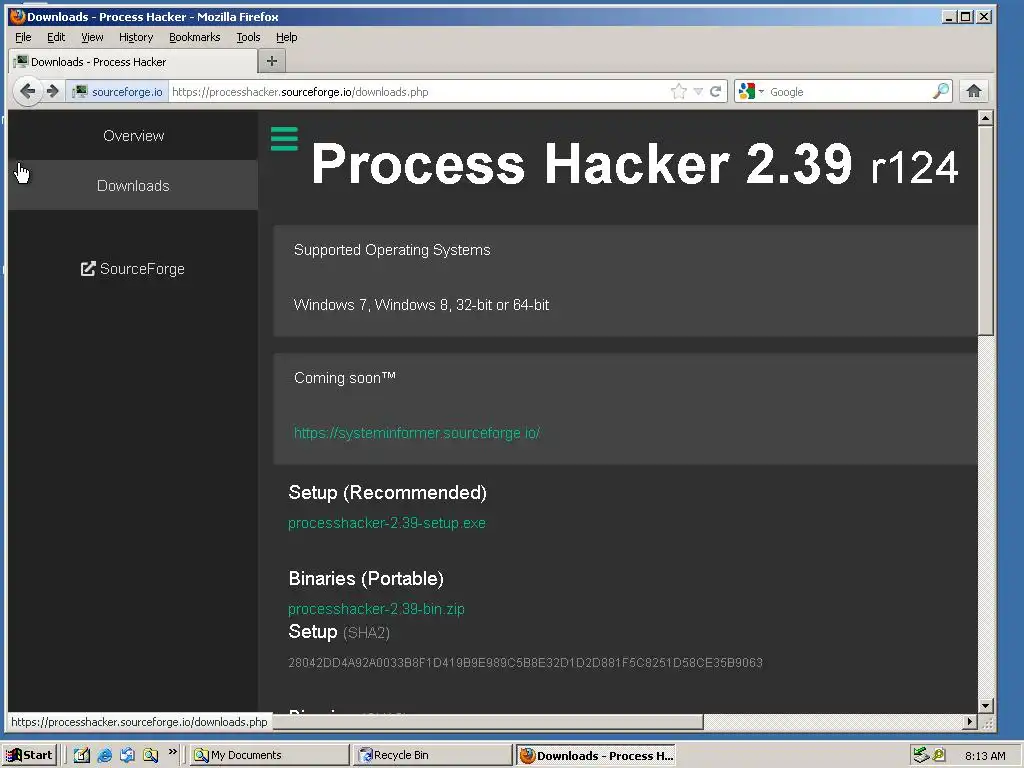This screenshot has width=1024, height=768.
Task: Click the third quick launch icon
Action: point(127,755)
